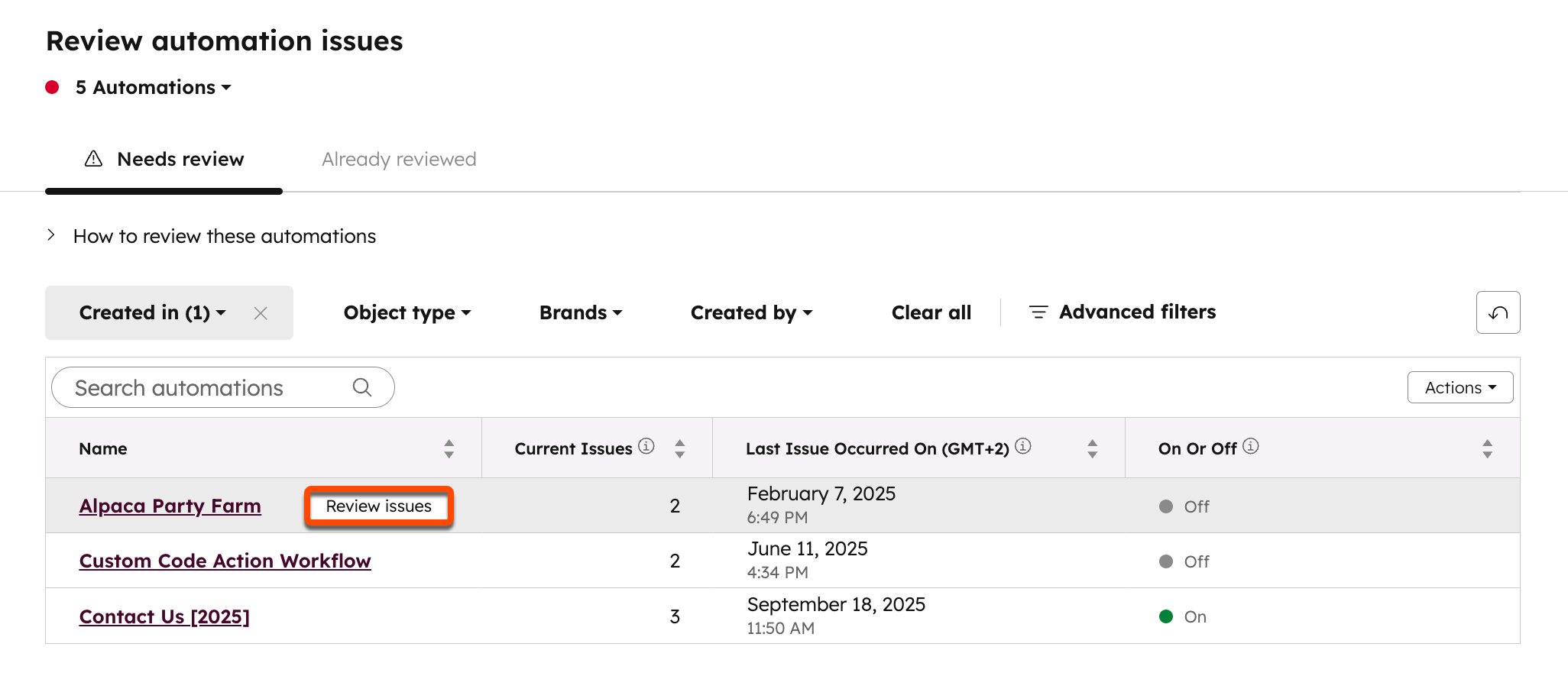Open the Created by filter dropdown

[750, 312]
